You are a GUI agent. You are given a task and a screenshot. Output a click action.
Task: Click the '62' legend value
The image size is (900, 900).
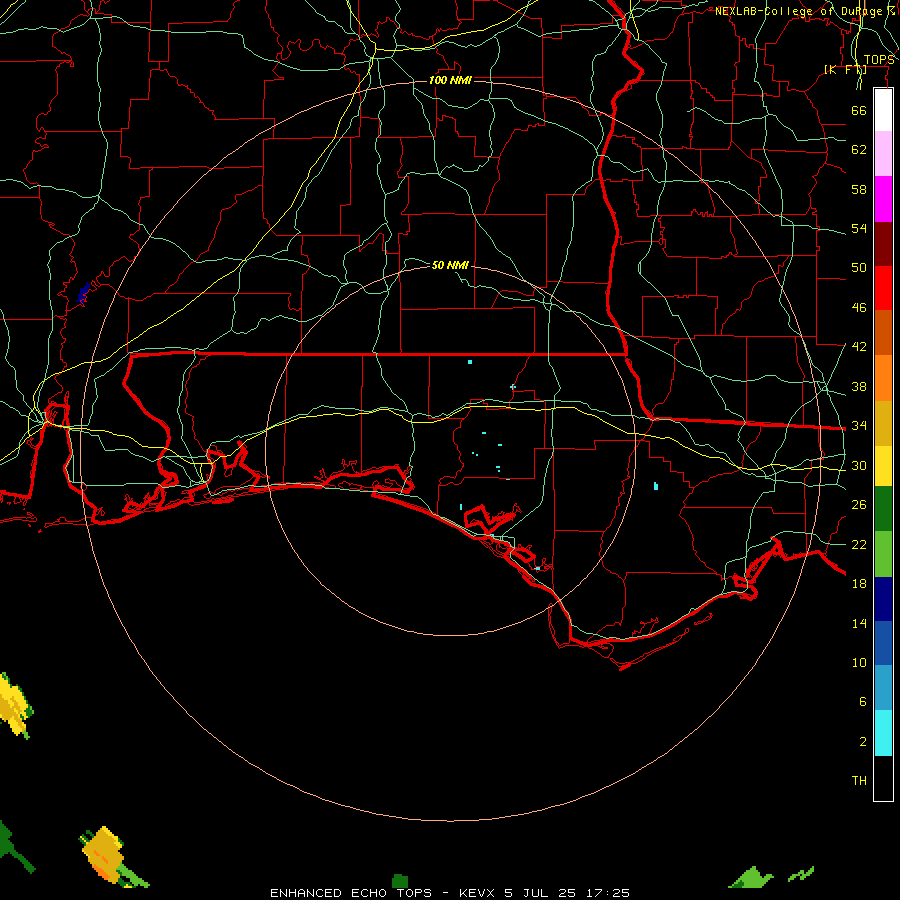tap(859, 149)
